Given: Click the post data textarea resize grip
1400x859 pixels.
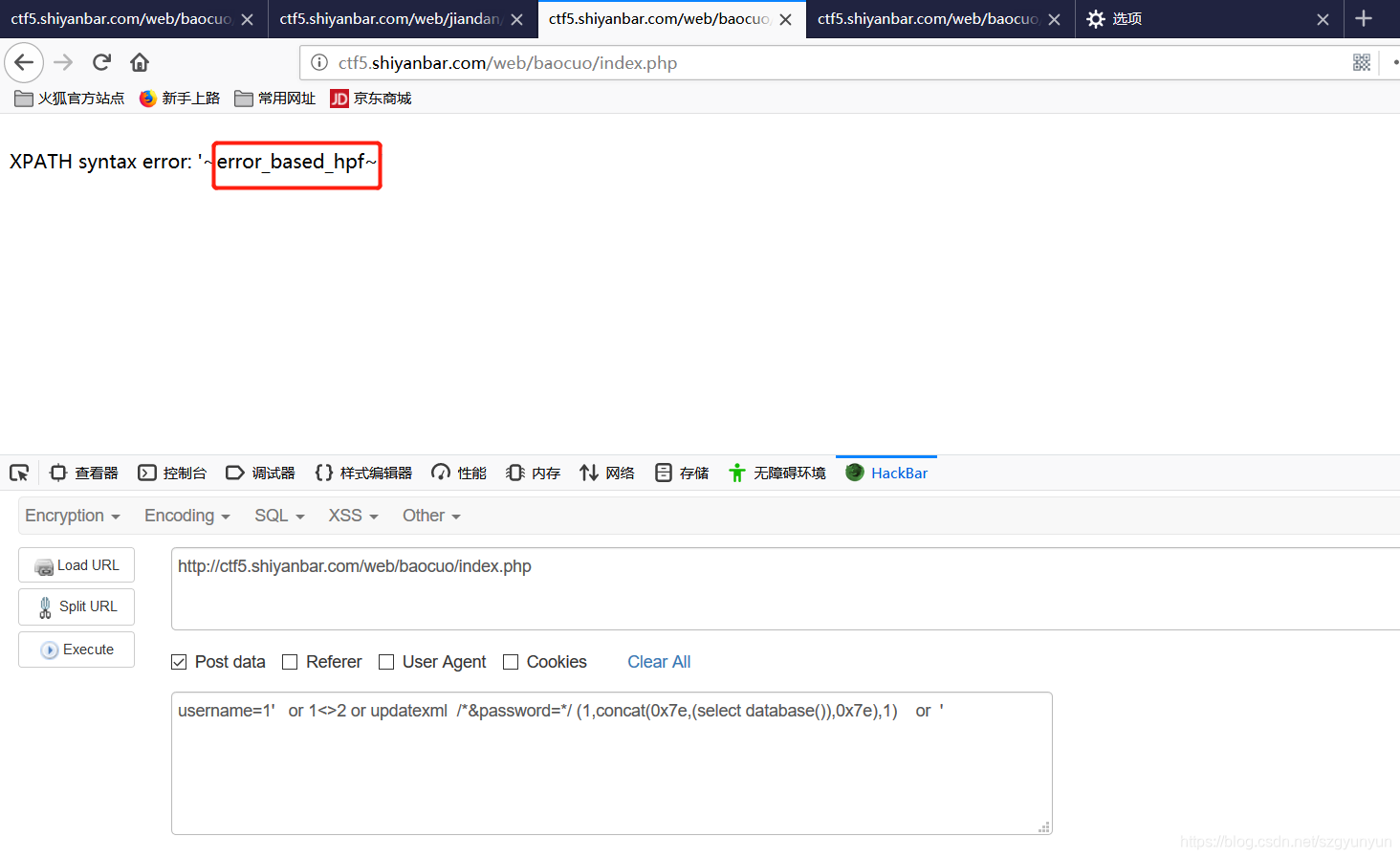Looking at the screenshot, I should pyautogui.click(x=1044, y=826).
